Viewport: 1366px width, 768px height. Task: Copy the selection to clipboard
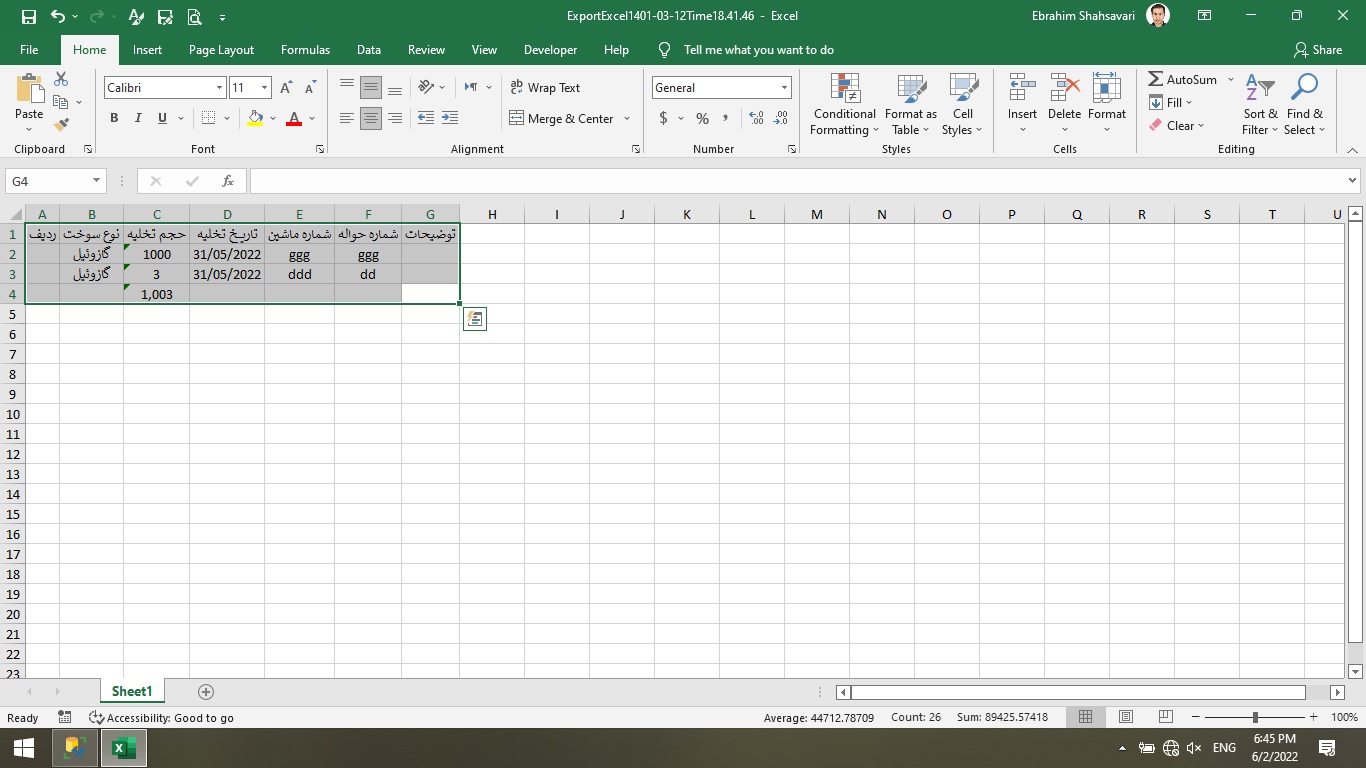61,102
